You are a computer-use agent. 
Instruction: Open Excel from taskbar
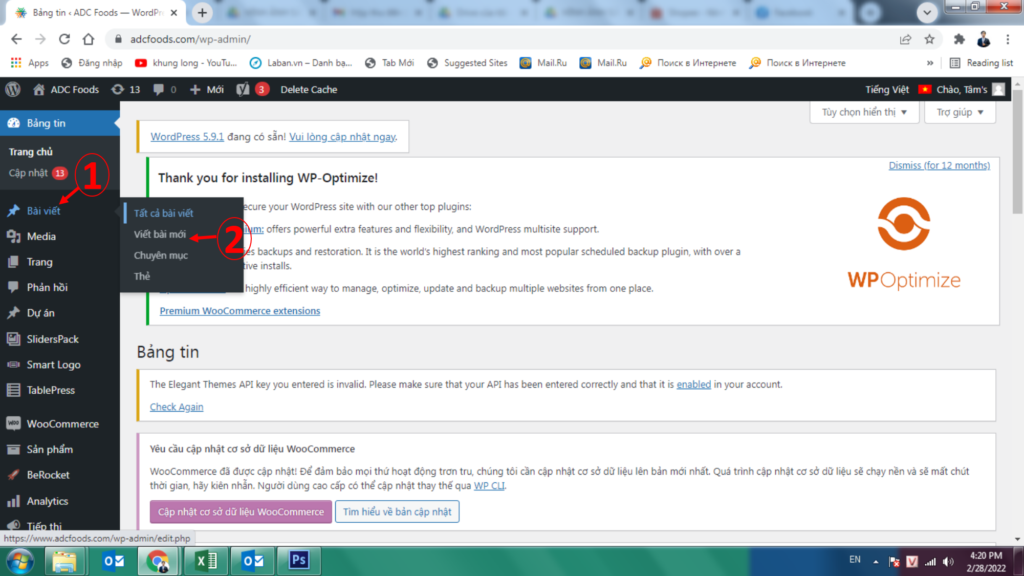click(x=206, y=561)
